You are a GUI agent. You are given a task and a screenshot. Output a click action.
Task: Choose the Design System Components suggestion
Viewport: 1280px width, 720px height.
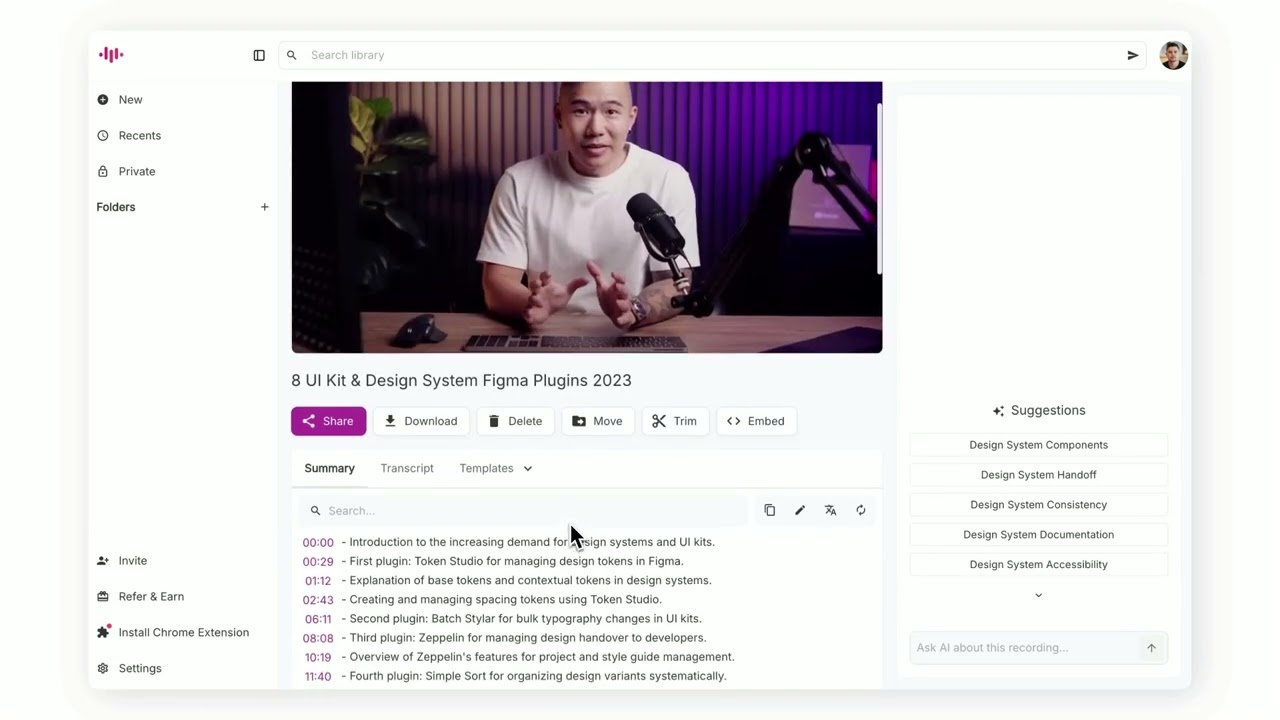click(x=1038, y=444)
